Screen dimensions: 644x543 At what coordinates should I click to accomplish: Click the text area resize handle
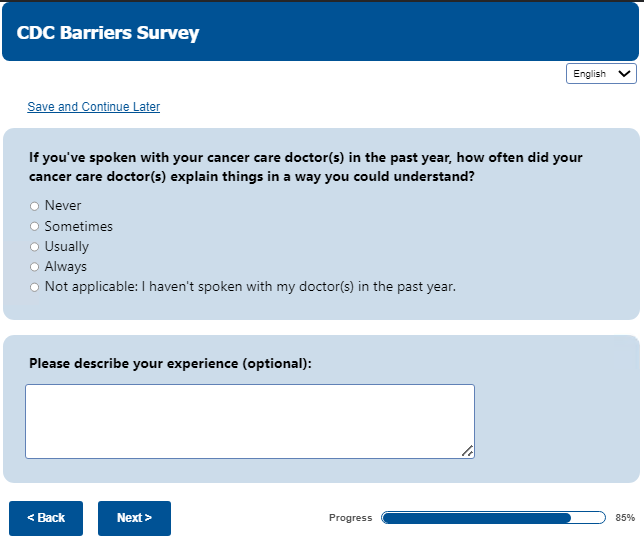(467, 451)
